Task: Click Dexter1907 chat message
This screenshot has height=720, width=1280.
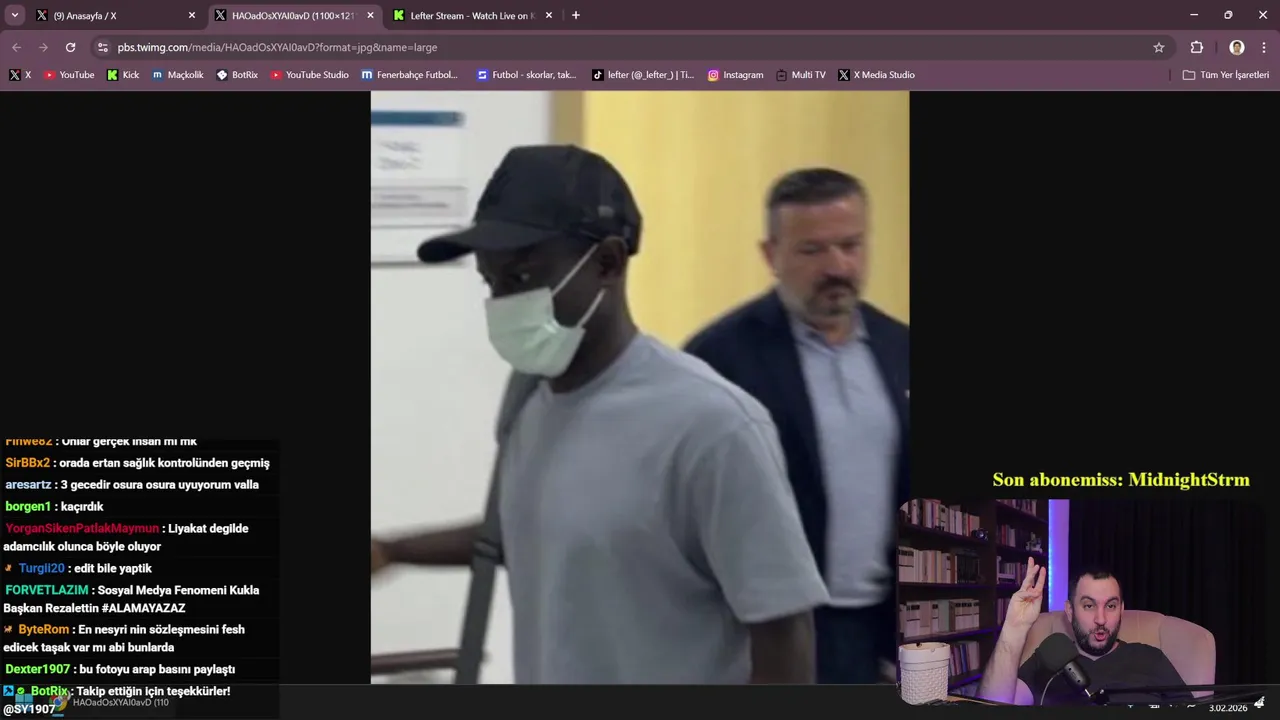Action: (120, 669)
